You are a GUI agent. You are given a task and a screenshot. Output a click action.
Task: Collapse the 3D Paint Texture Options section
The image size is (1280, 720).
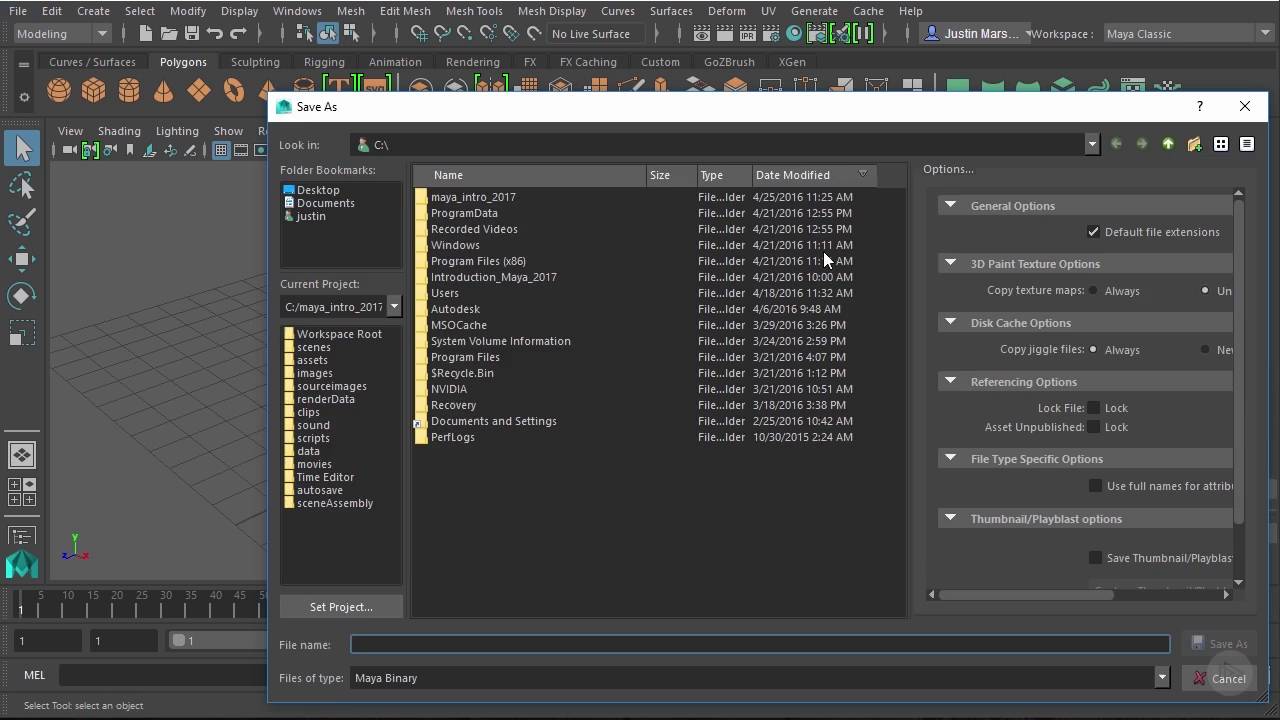(950, 263)
